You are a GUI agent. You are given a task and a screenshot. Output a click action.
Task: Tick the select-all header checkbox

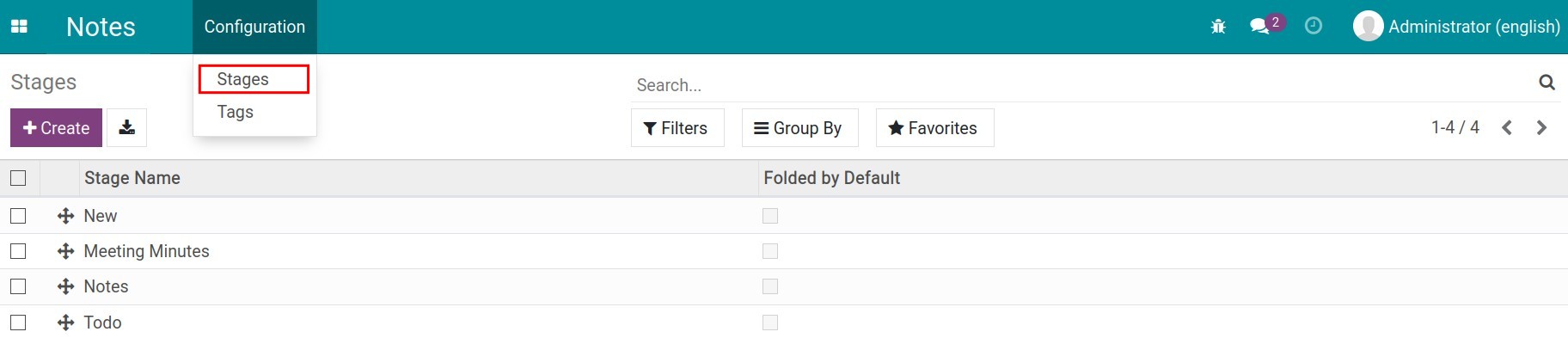pyautogui.click(x=18, y=178)
